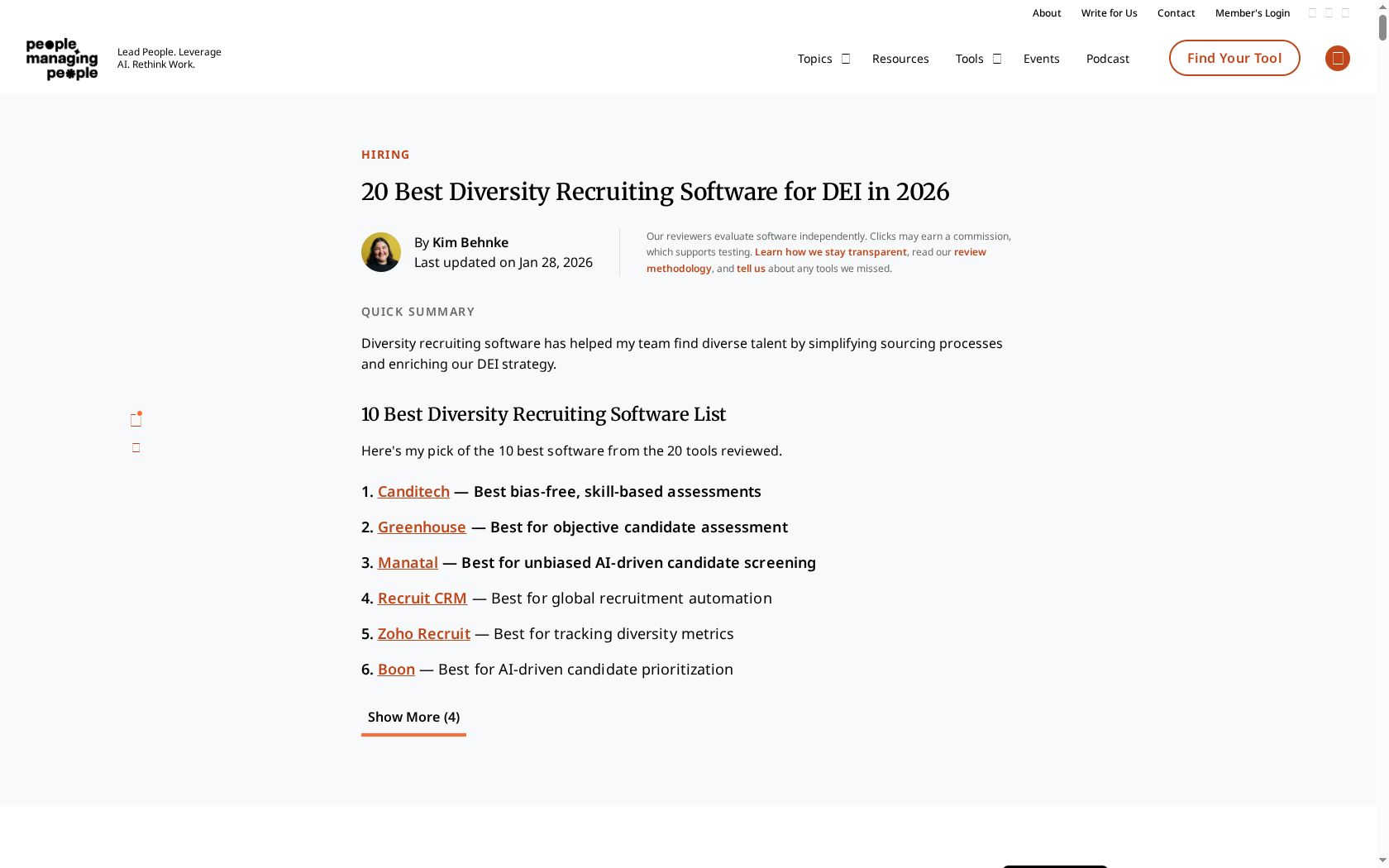Open the Write for Us page

point(1109,12)
